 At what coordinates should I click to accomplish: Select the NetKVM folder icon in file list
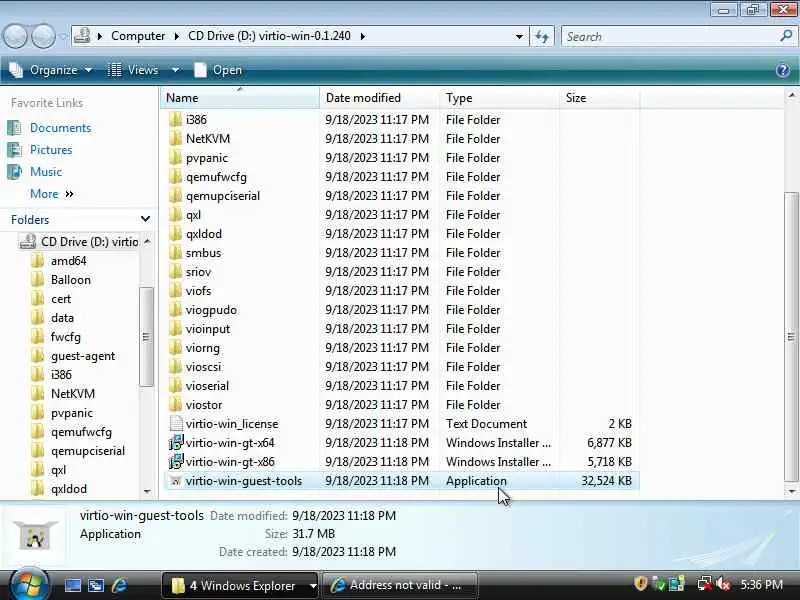pyautogui.click(x=176, y=139)
